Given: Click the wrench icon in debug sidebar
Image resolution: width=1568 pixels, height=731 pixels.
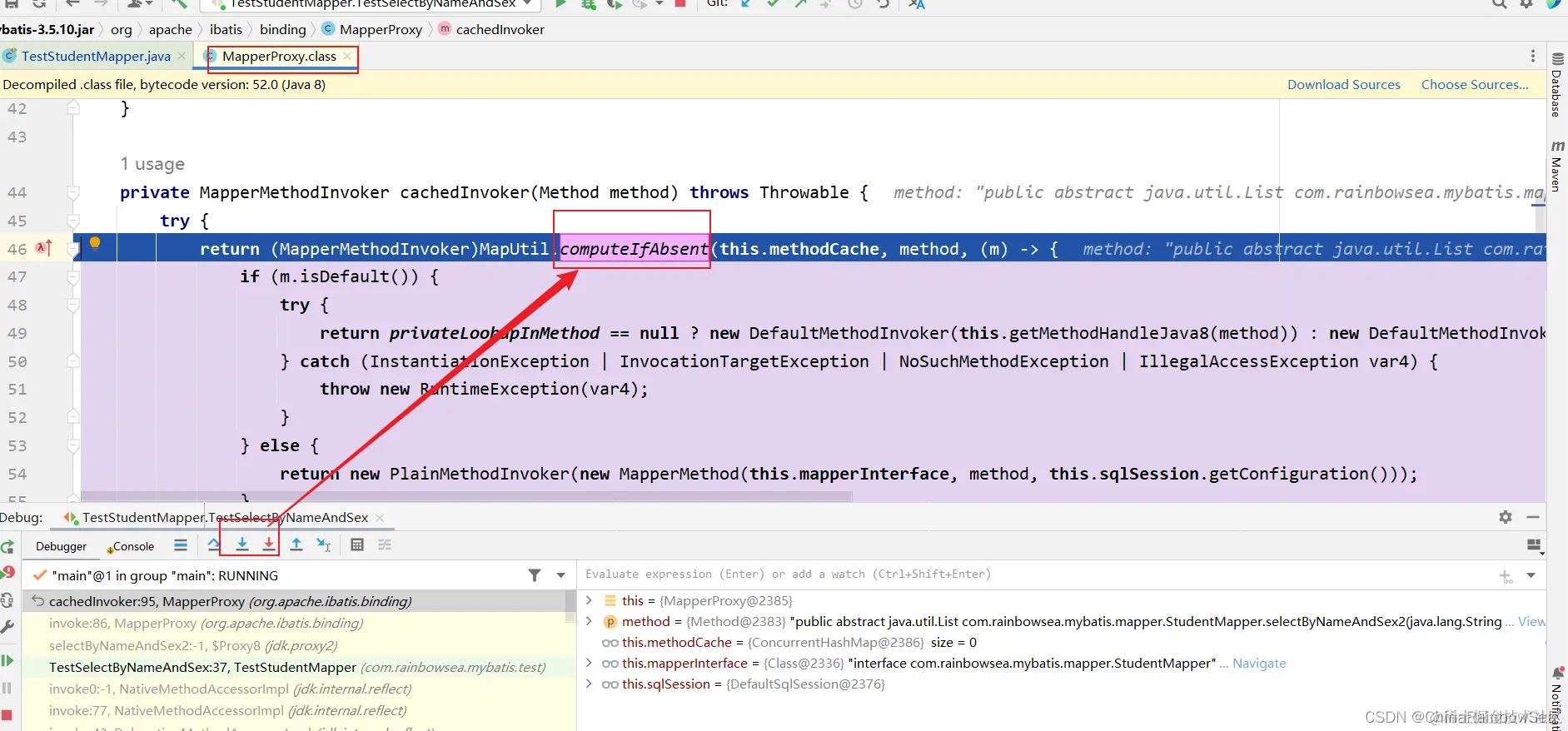Looking at the screenshot, I should click(x=7, y=626).
